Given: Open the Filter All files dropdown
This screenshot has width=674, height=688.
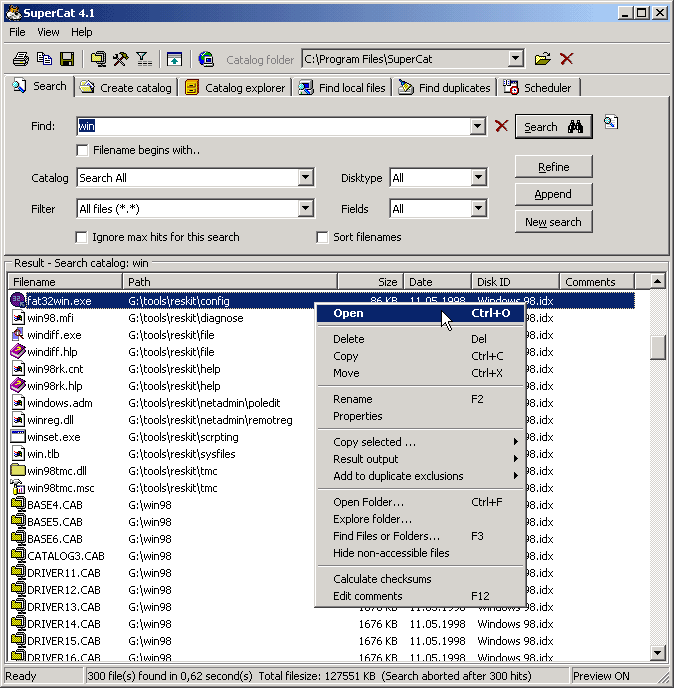Looking at the screenshot, I should tap(305, 208).
